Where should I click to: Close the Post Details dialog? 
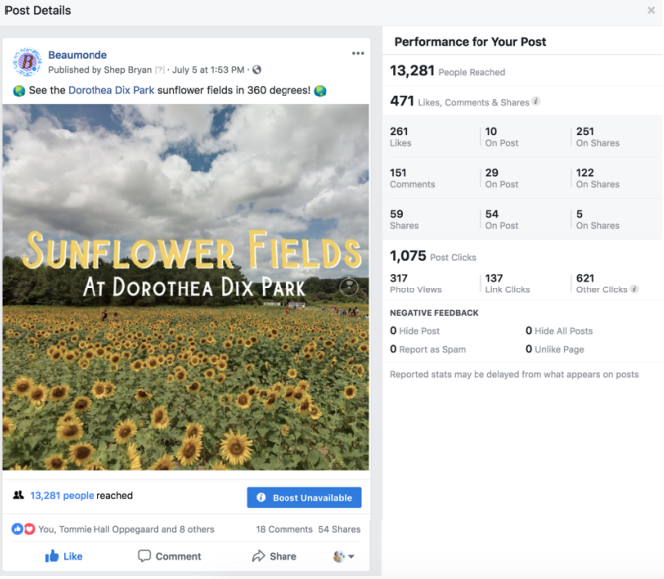651,10
